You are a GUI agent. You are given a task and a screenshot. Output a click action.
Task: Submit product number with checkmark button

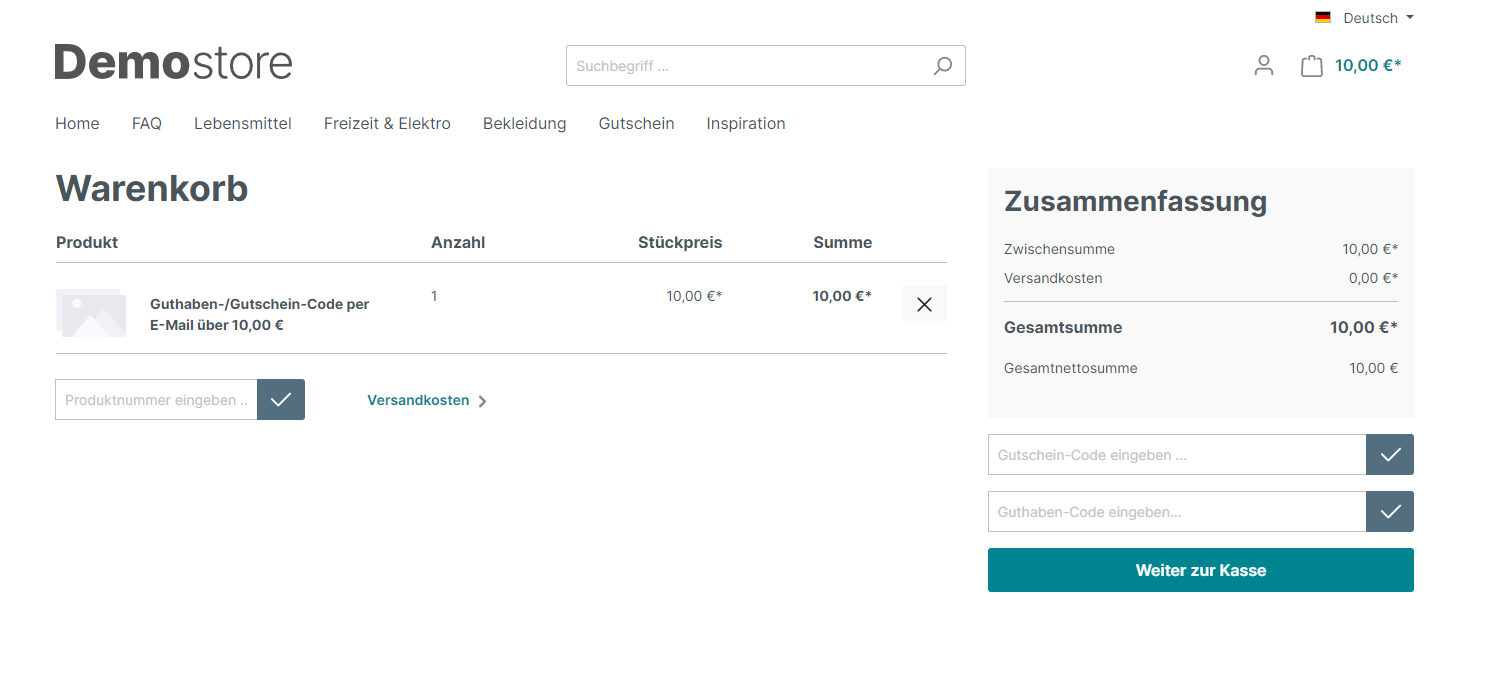(x=281, y=400)
